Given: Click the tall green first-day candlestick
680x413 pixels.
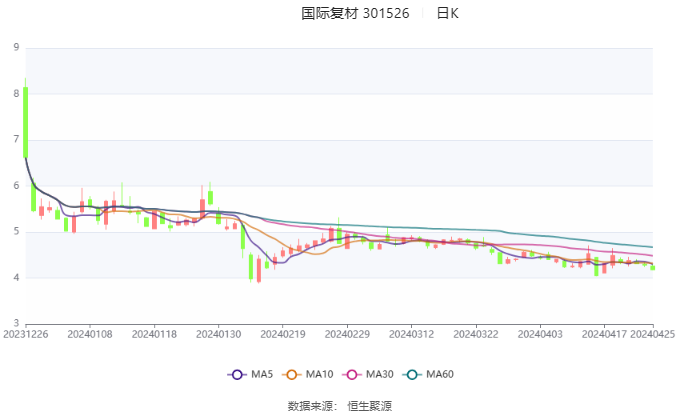Looking at the screenshot, I should pyautogui.click(x=26, y=122).
